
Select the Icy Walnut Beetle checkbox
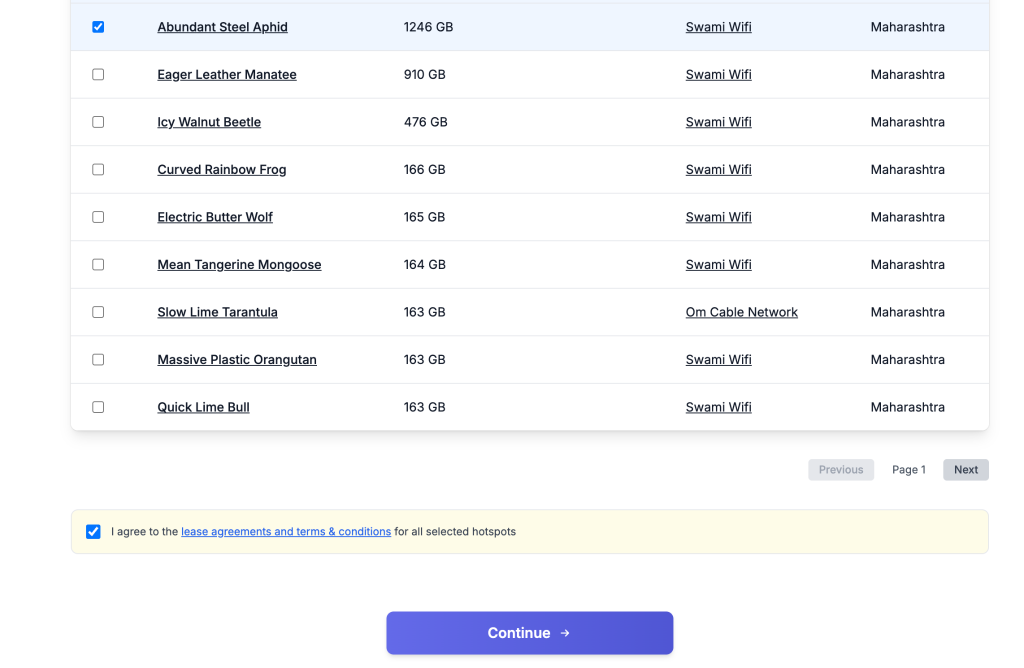[98, 122]
